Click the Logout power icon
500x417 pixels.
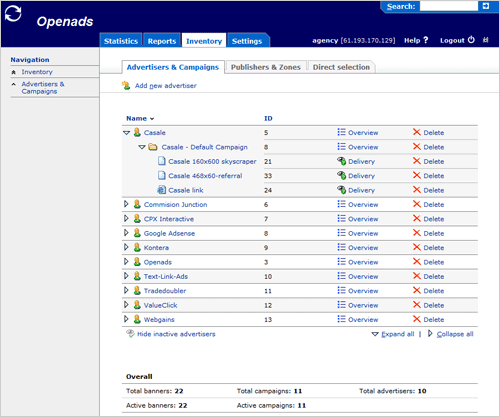471,40
